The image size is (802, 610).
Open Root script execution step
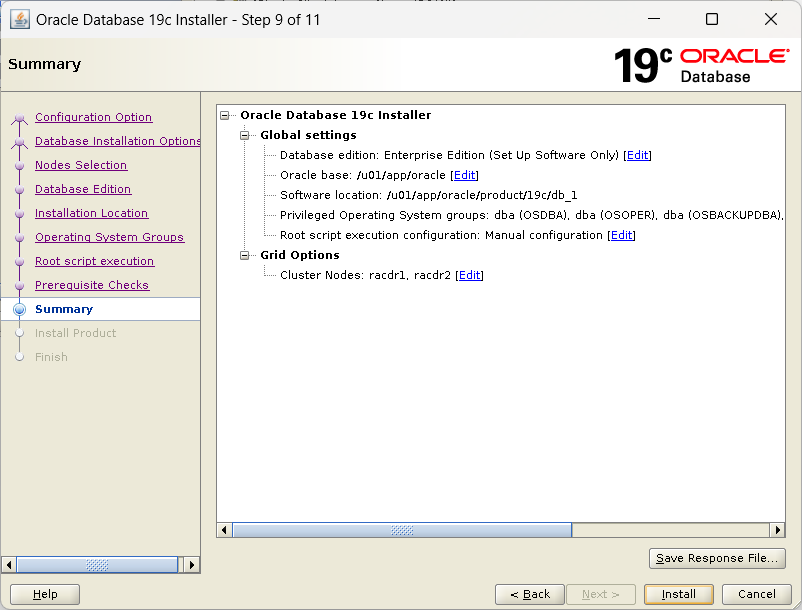(x=95, y=261)
